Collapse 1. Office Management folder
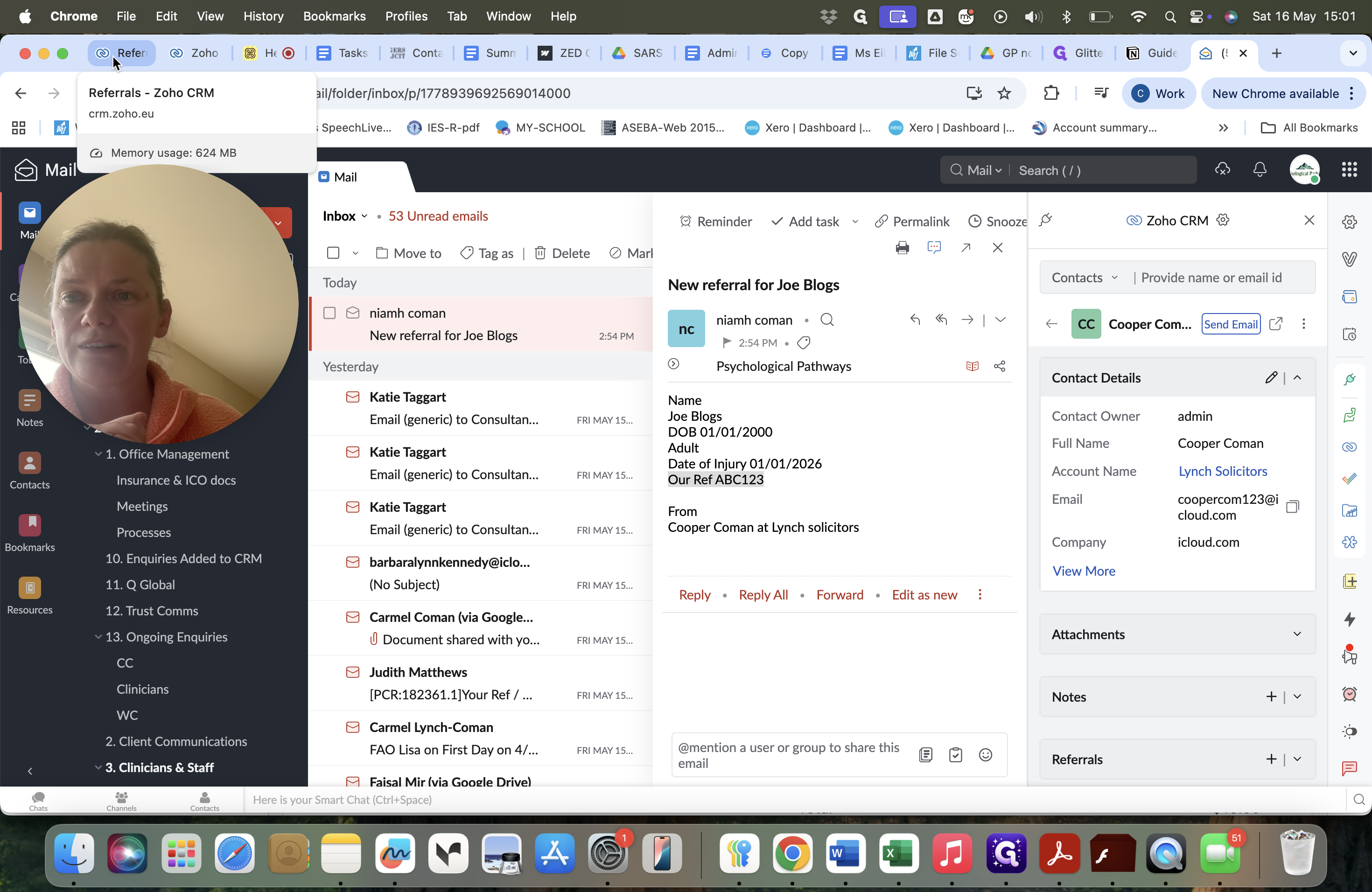This screenshot has height=892, width=1372. [x=98, y=454]
